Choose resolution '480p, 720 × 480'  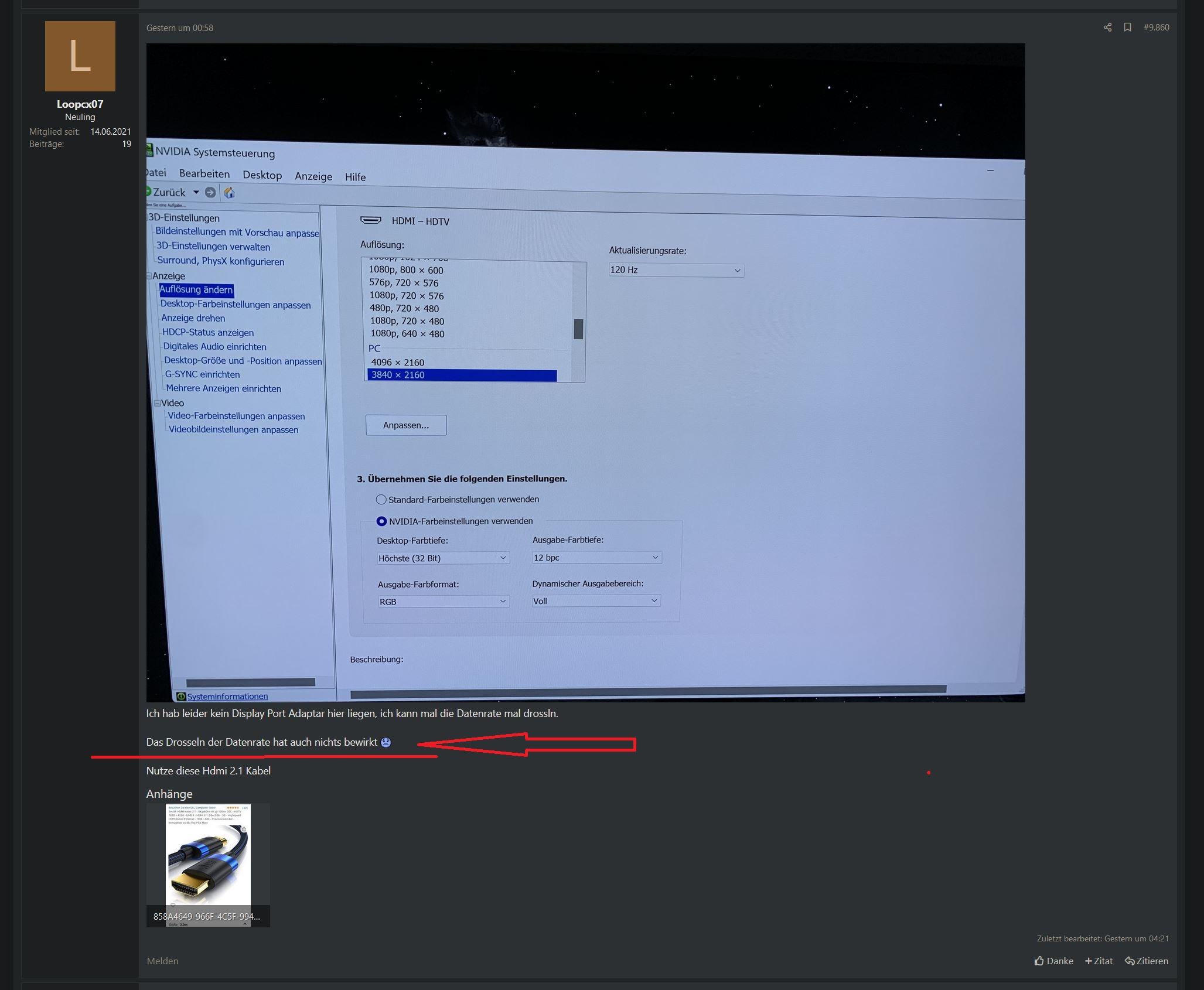(404, 309)
